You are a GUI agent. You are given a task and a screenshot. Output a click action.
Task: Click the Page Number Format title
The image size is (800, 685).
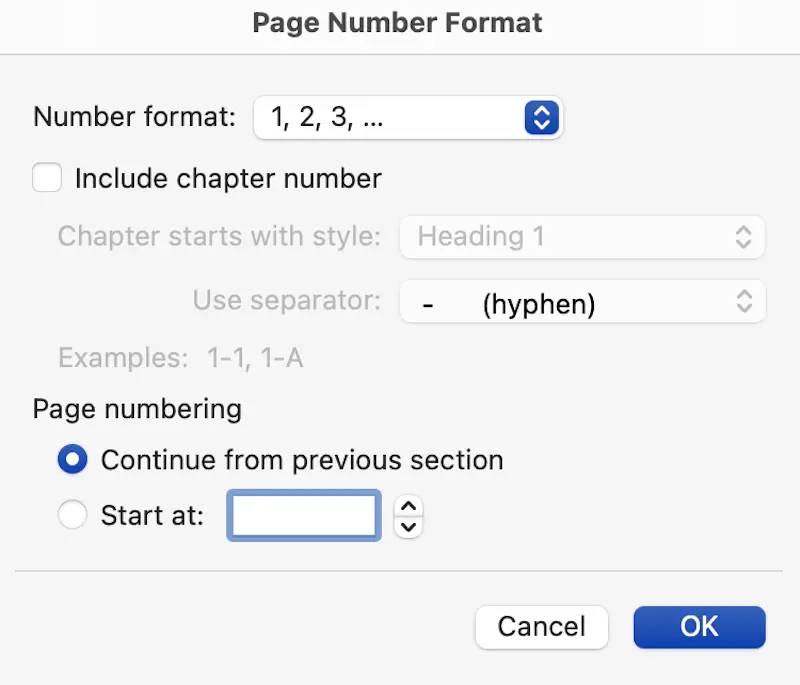tap(397, 22)
